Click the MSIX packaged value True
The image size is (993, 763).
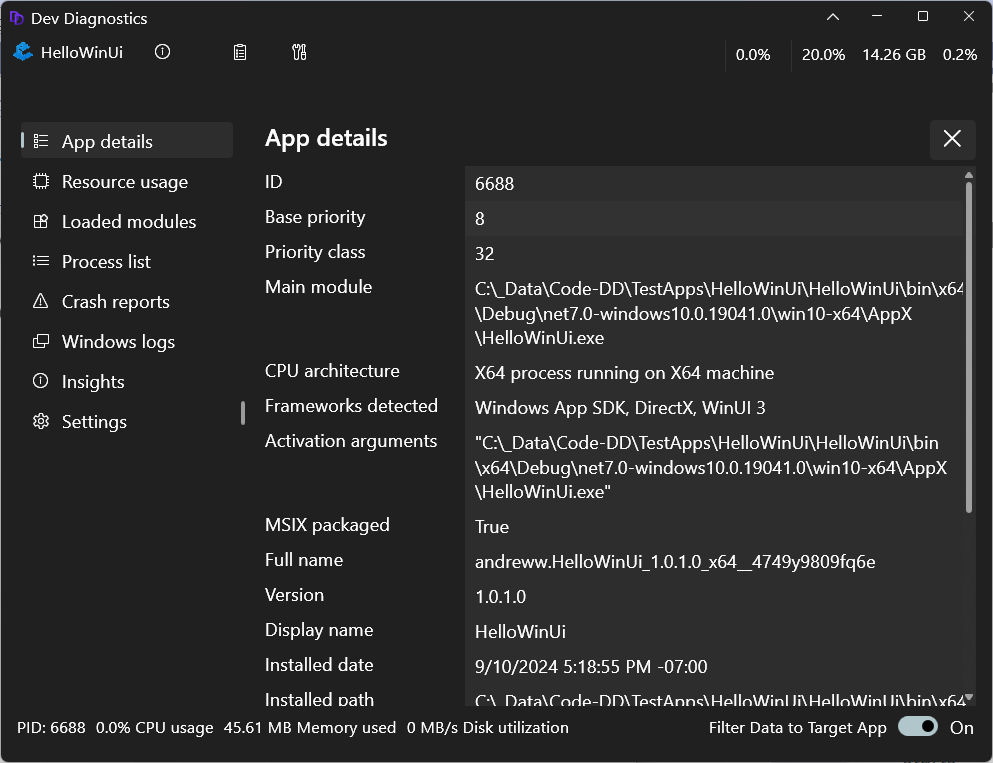(x=492, y=526)
